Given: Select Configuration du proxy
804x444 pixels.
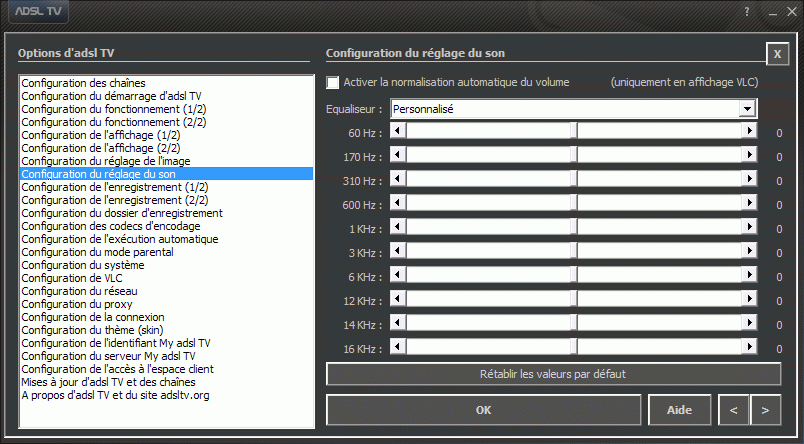Looking at the screenshot, I should click(x=166, y=304).
